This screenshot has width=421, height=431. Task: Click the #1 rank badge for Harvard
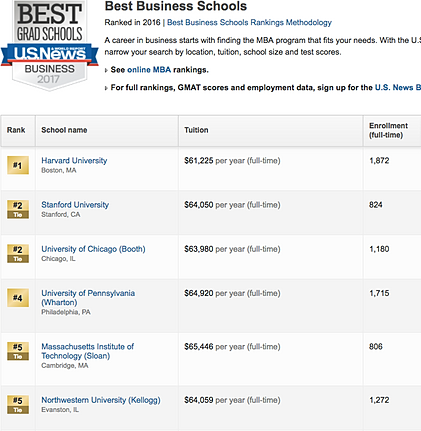pos(18,165)
